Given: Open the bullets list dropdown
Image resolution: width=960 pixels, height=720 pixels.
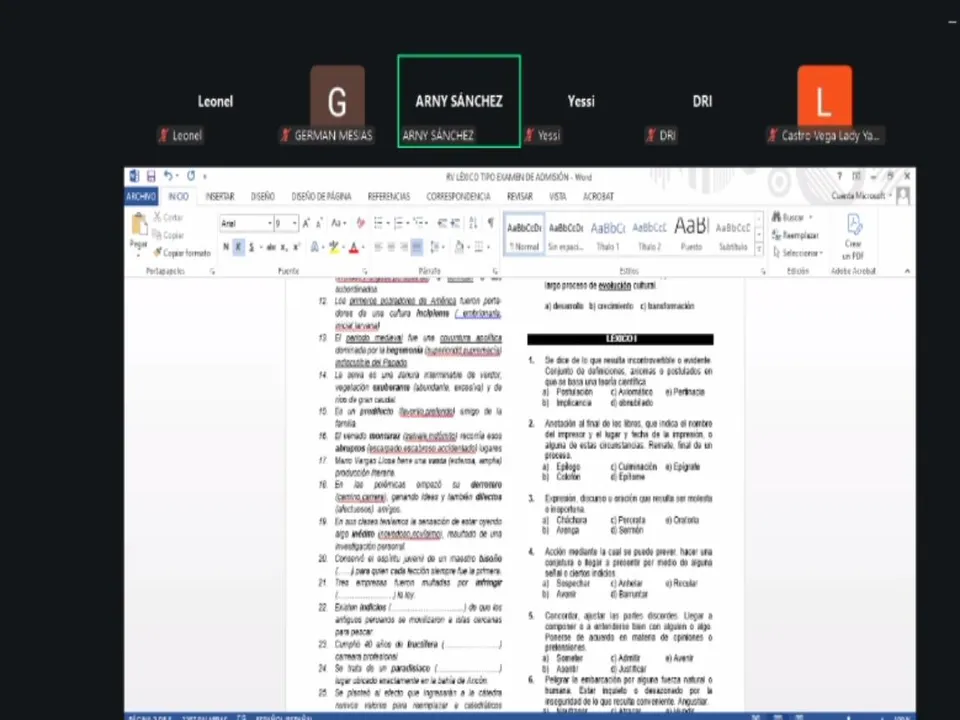Looking at the screenshot, I should click(388, 223).
